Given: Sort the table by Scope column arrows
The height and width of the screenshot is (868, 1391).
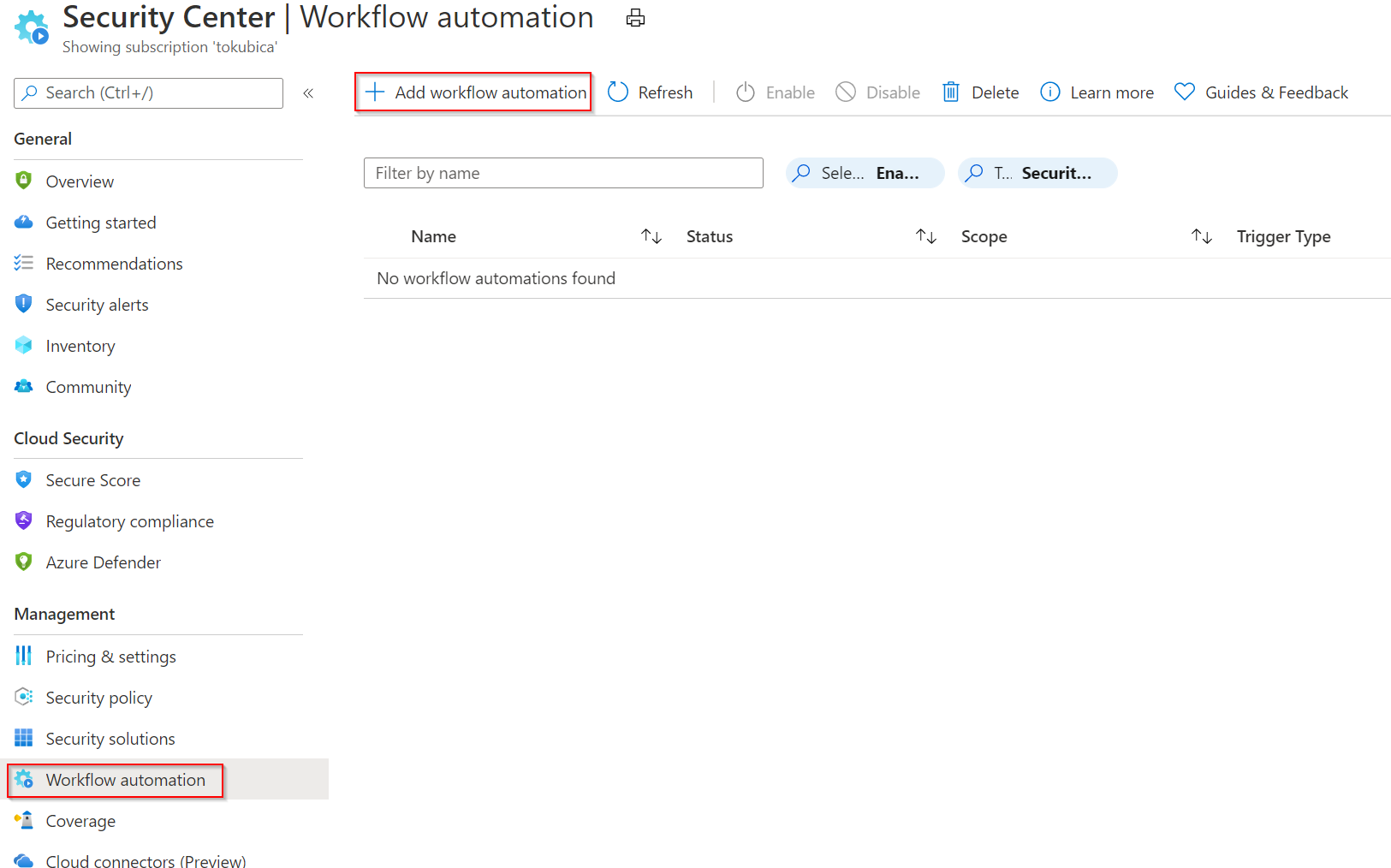Looking at the screenshot, I should tap(1202, 236).
